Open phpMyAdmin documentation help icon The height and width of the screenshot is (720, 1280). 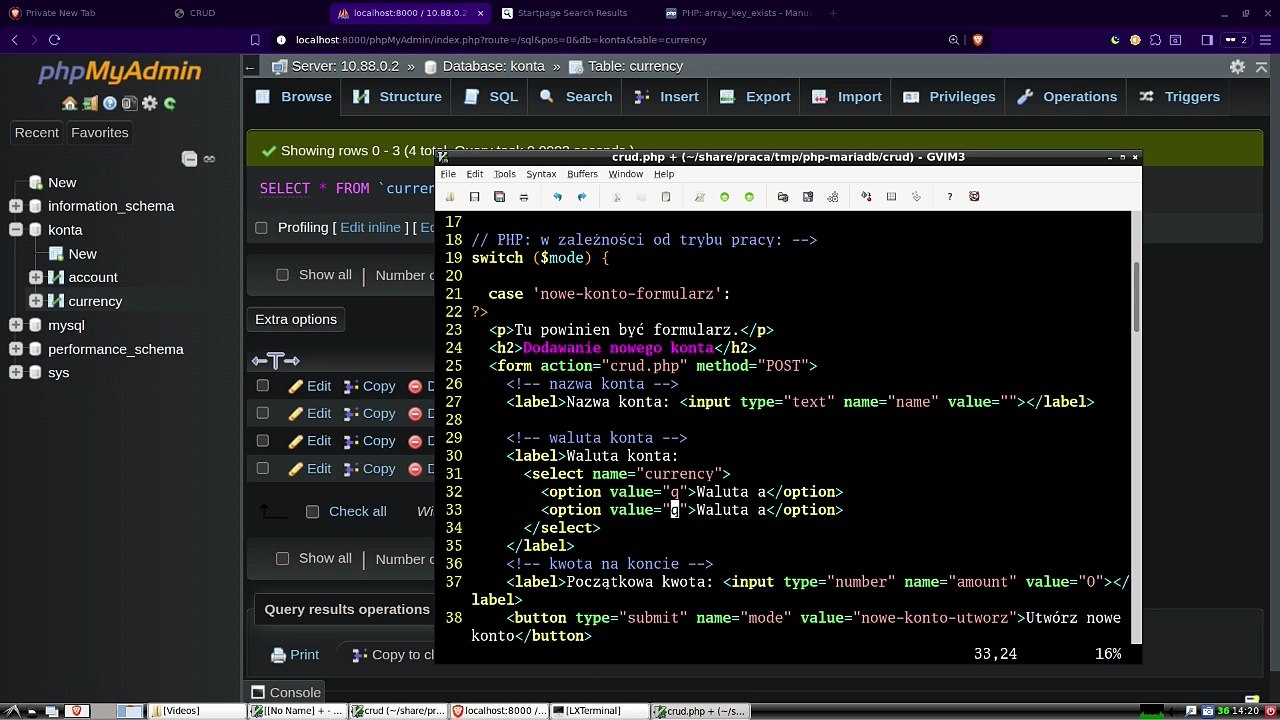tap(110, 103)
